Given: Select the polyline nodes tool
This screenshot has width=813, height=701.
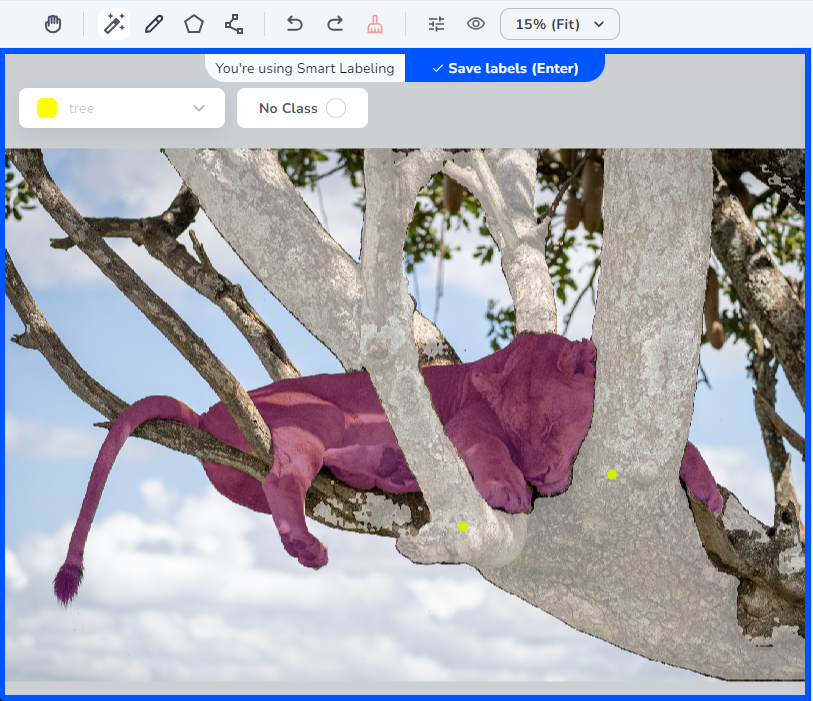Looking at the screenshot, I should click(233, 24).
